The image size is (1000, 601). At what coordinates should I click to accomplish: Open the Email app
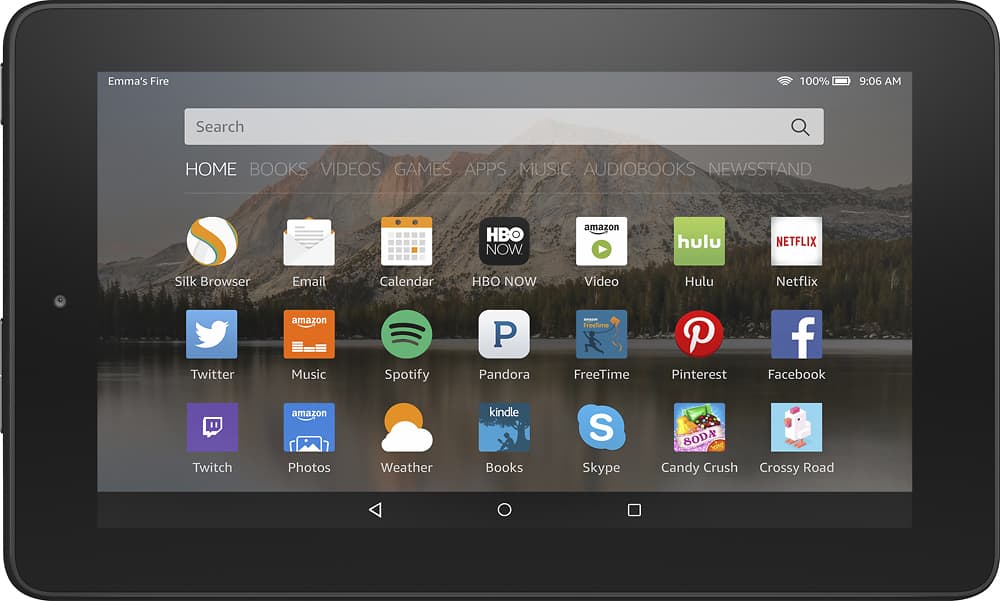[309, 241]
